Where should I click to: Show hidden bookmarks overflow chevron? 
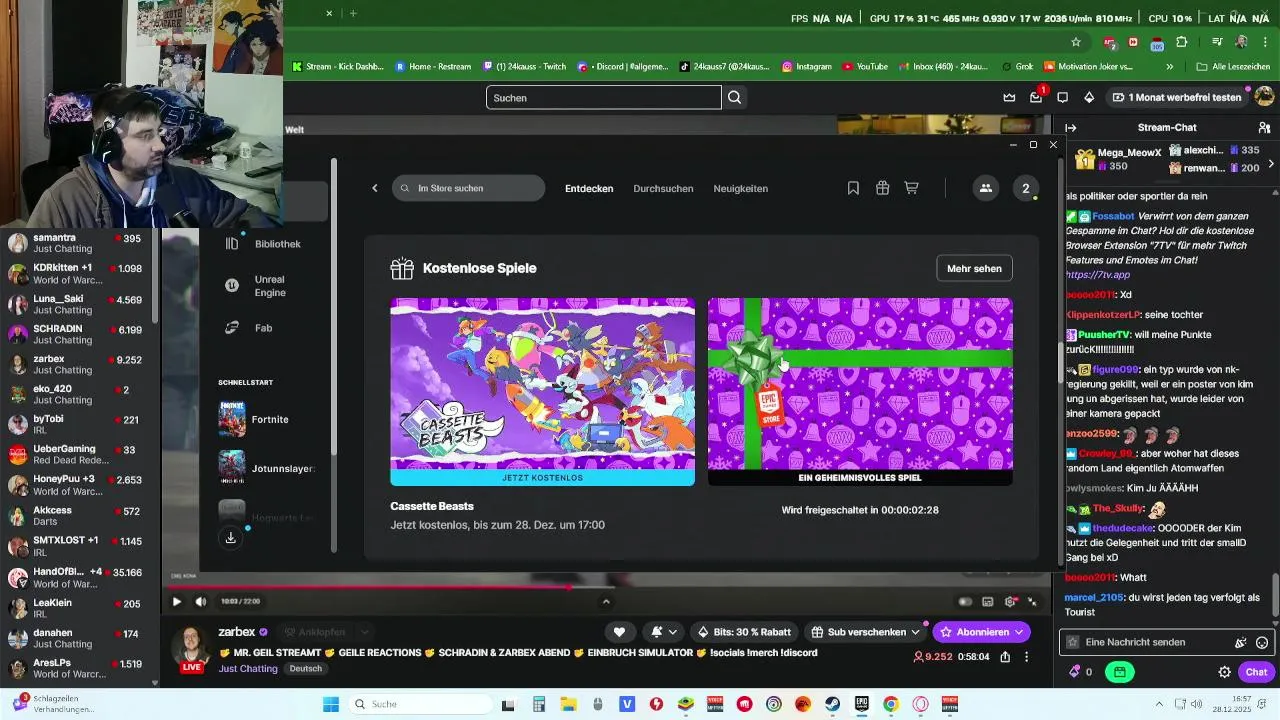tap(1170, 67)
